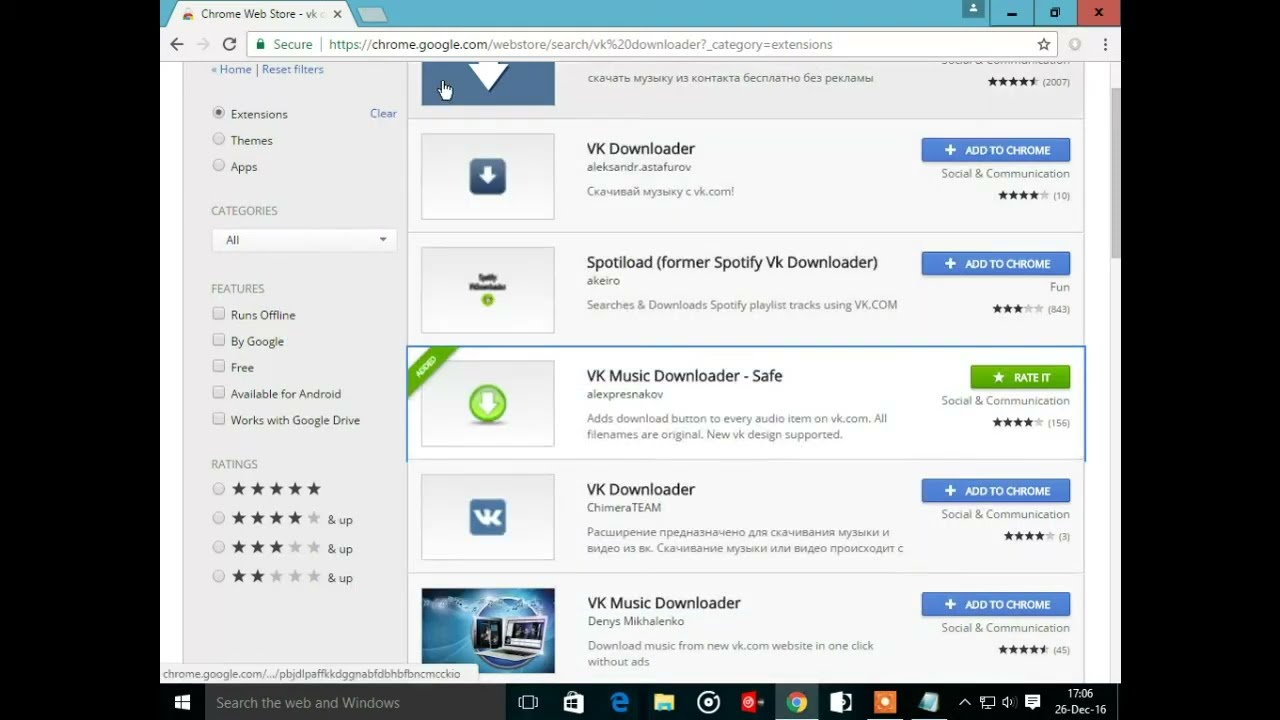
Task: Filter by two stars & up
Action: (218, 576)
